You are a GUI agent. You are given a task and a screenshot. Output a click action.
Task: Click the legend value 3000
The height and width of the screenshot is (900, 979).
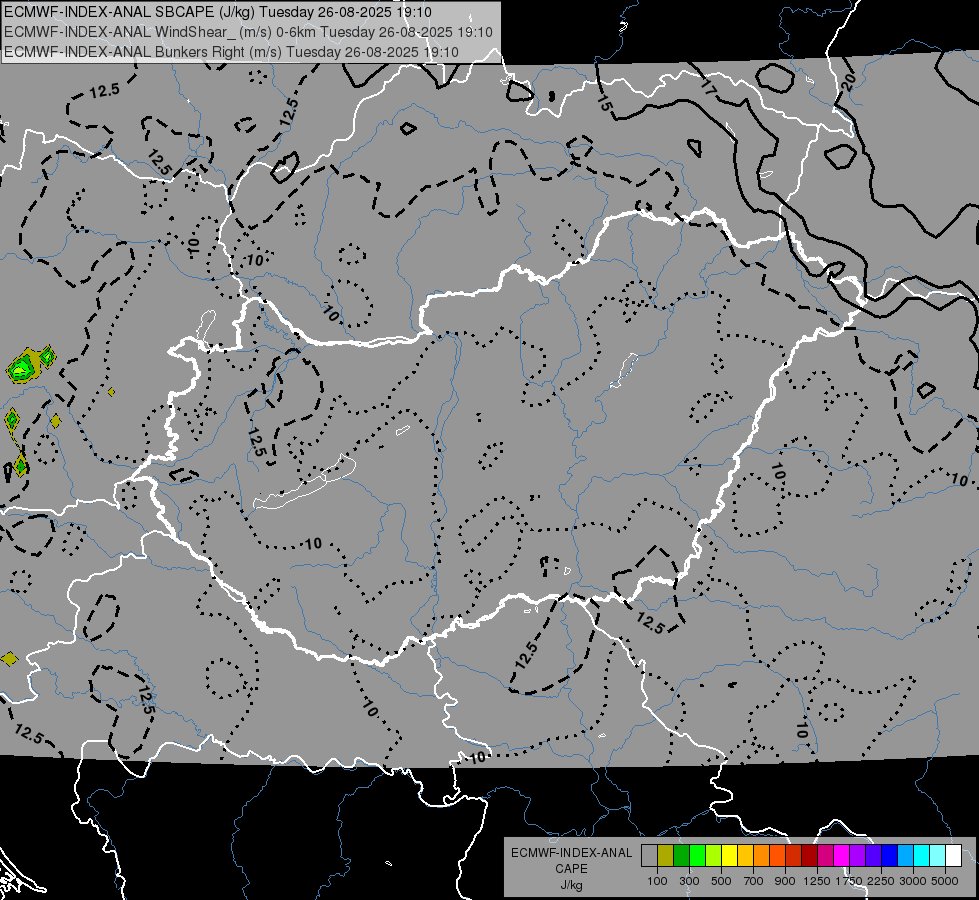click(x=913, y=881)
